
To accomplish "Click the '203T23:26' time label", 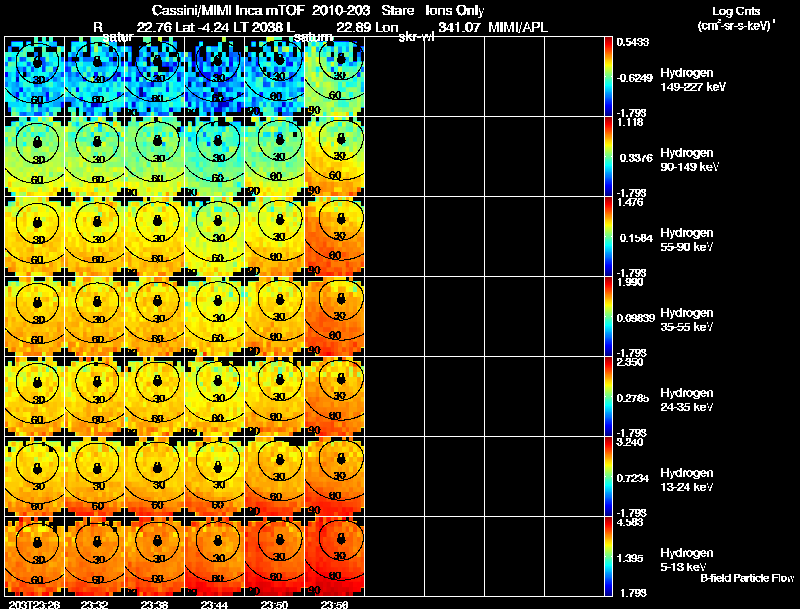I will pyautogui.click(x=35, y=604).
